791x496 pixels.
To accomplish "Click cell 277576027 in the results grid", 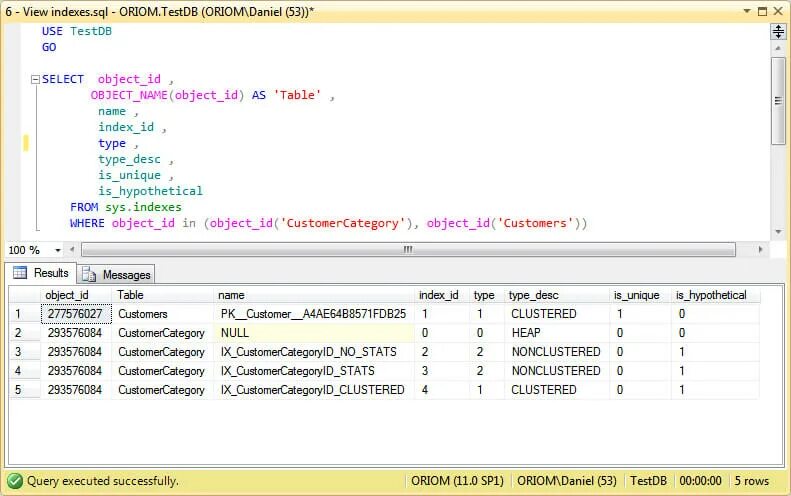I will (76, 314).
